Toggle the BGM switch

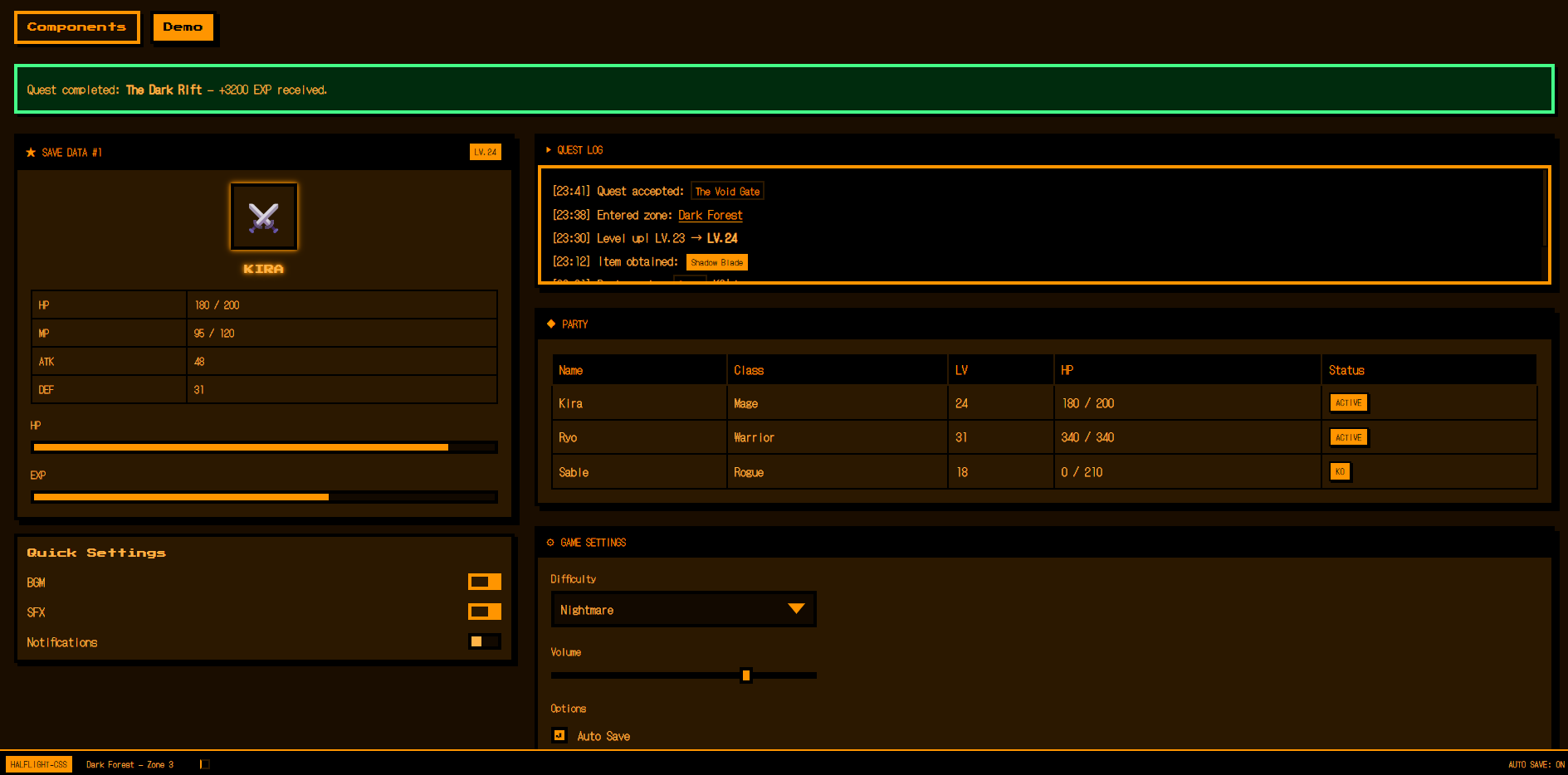pyautogui.click(x=485, y=582)
